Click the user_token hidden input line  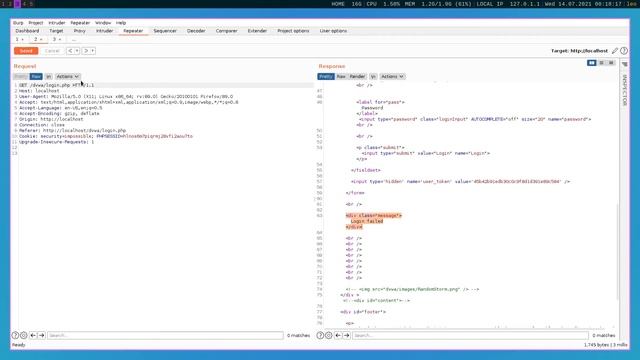[x=460, y=182]
